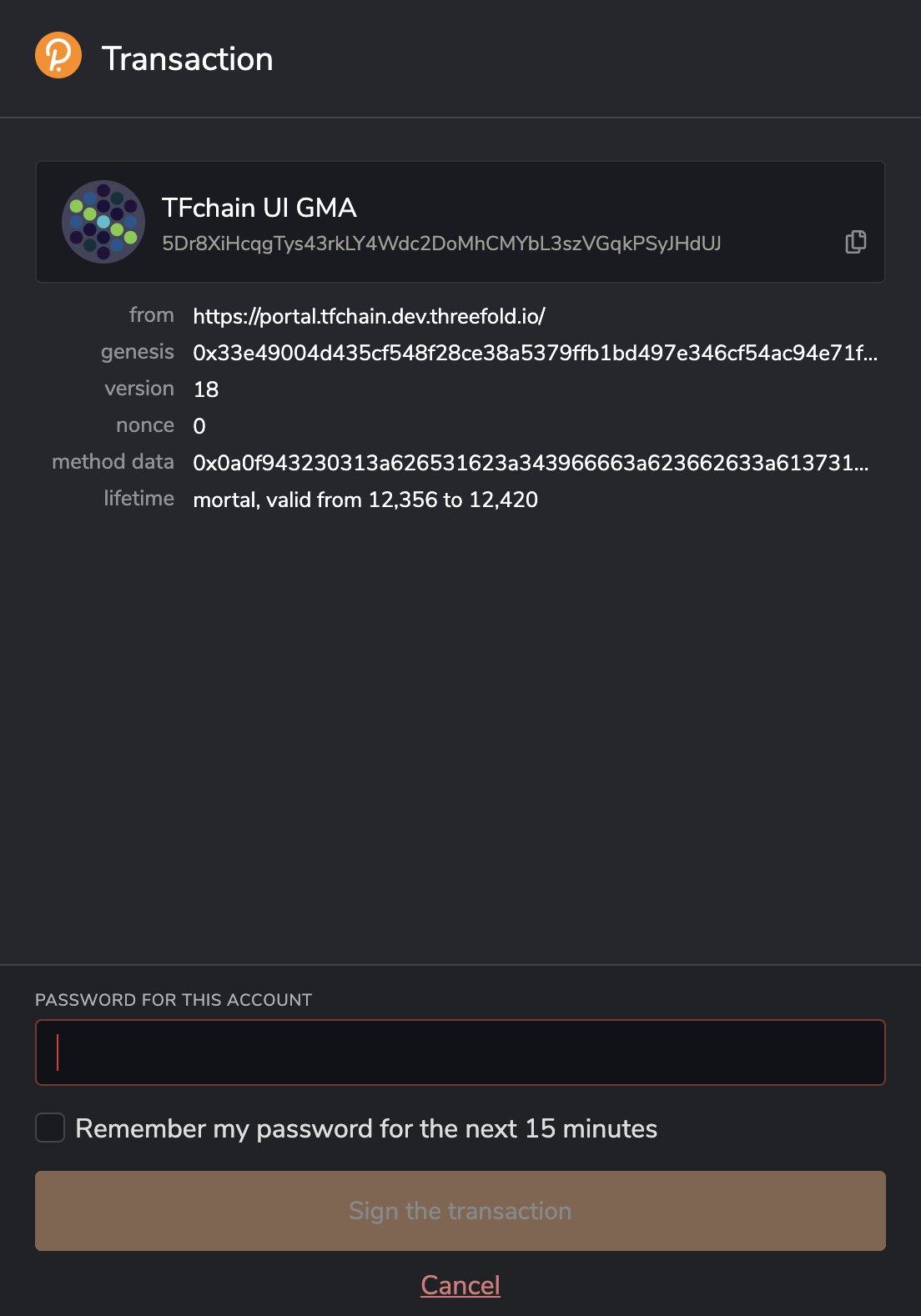Screen dimensions: 921x1316
Task: Click the nonce value 0
Action: 199,426
